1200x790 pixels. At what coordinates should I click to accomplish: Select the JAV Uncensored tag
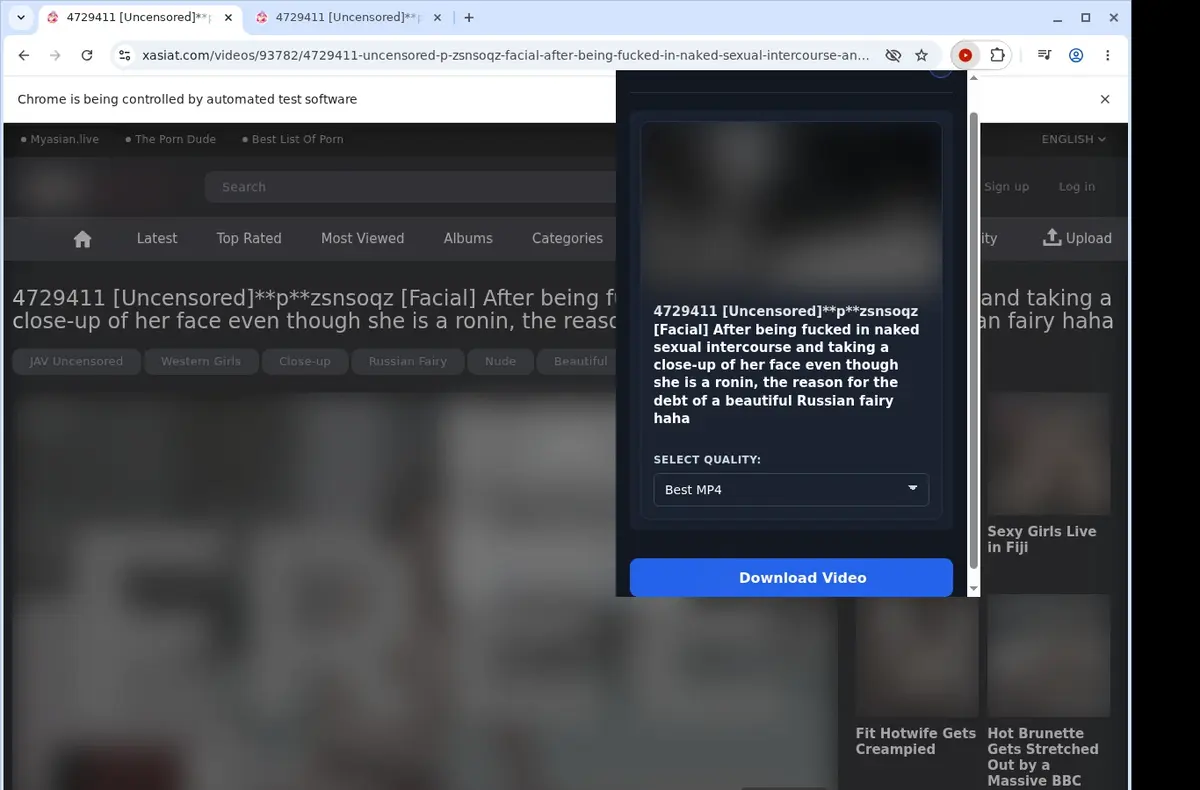(76, 361)
